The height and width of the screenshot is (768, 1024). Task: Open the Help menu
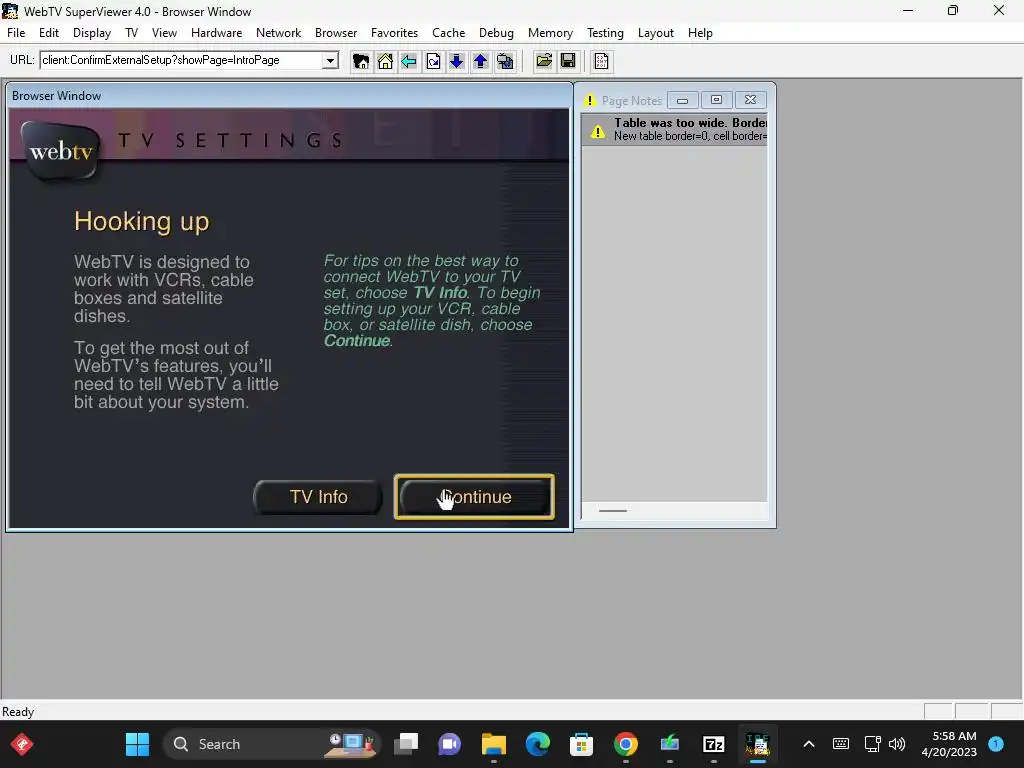tap(700, 33)
